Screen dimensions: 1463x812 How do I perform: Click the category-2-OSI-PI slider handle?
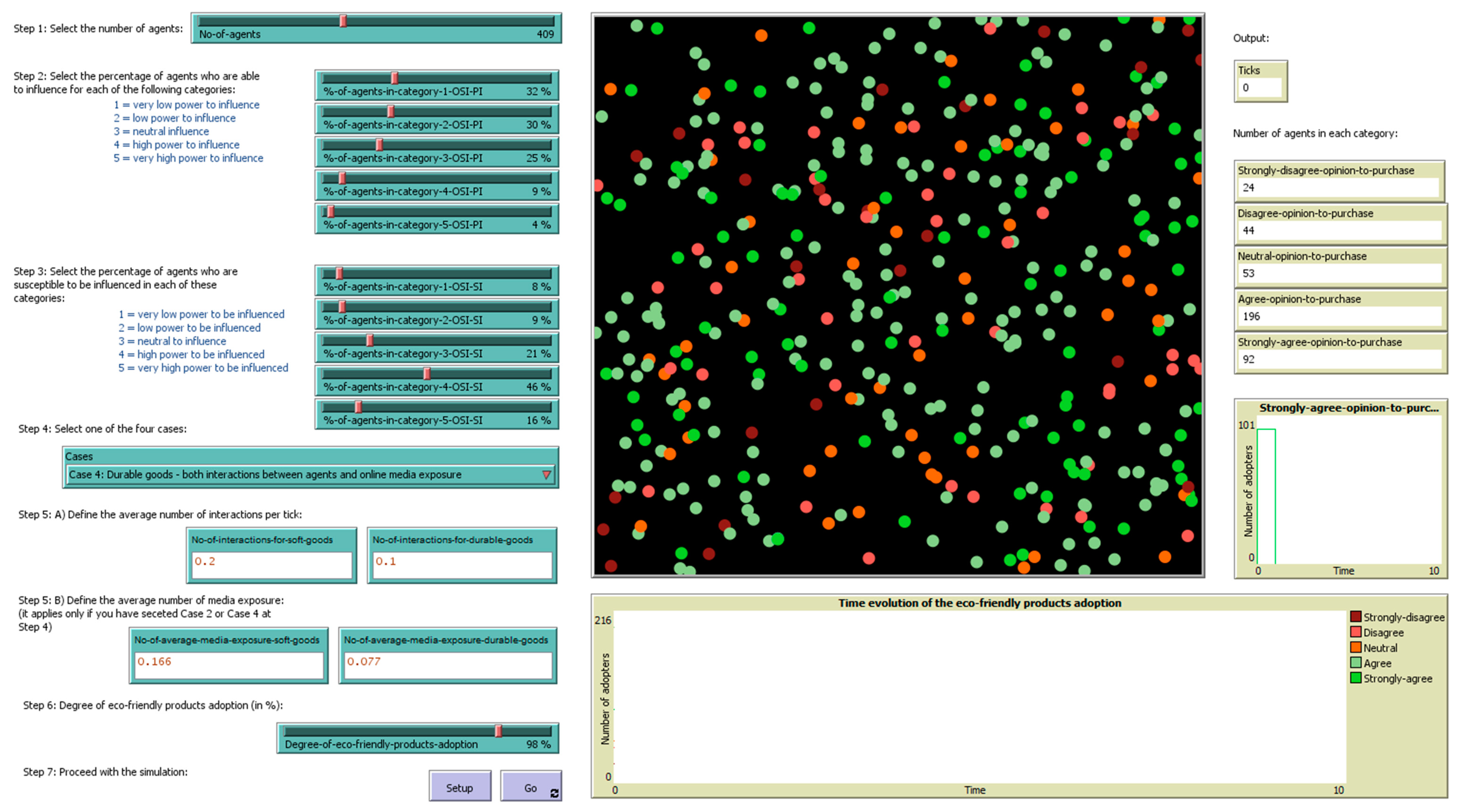click(390, 111)
